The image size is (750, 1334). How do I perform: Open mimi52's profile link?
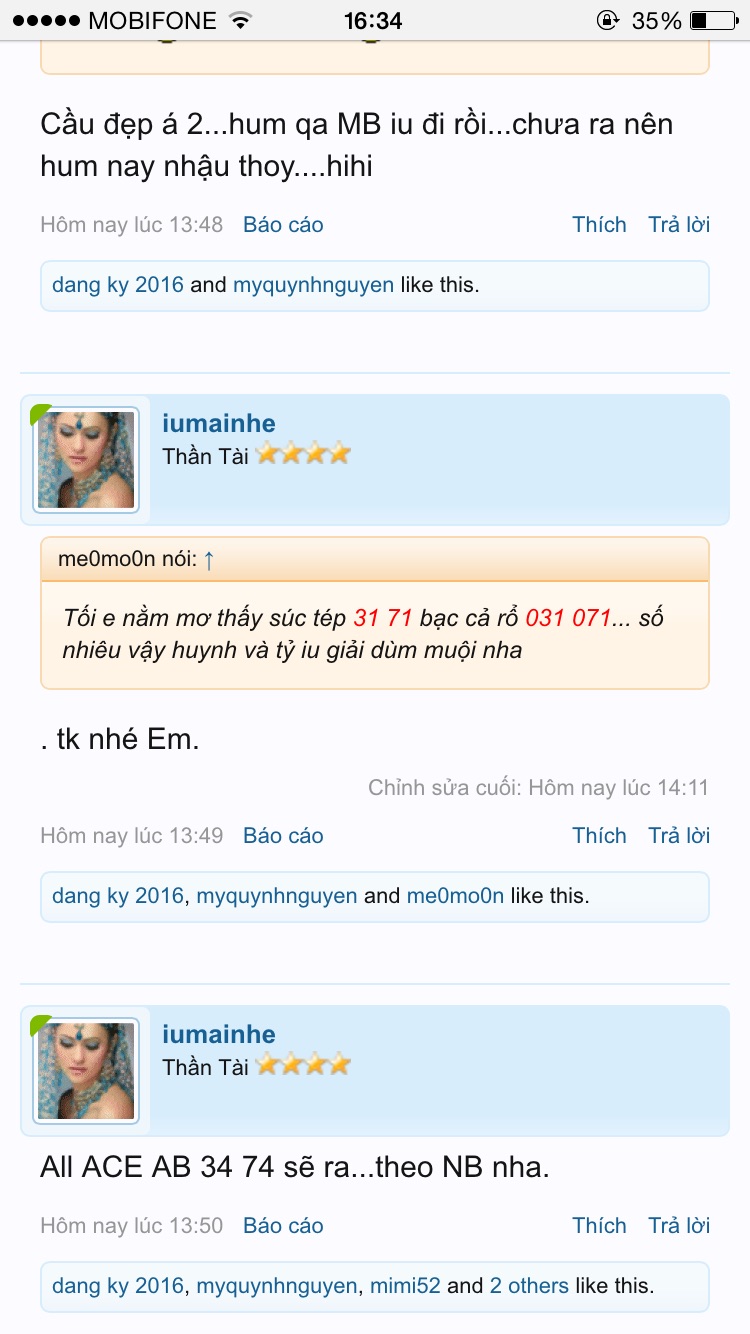tap(405, 1286)
